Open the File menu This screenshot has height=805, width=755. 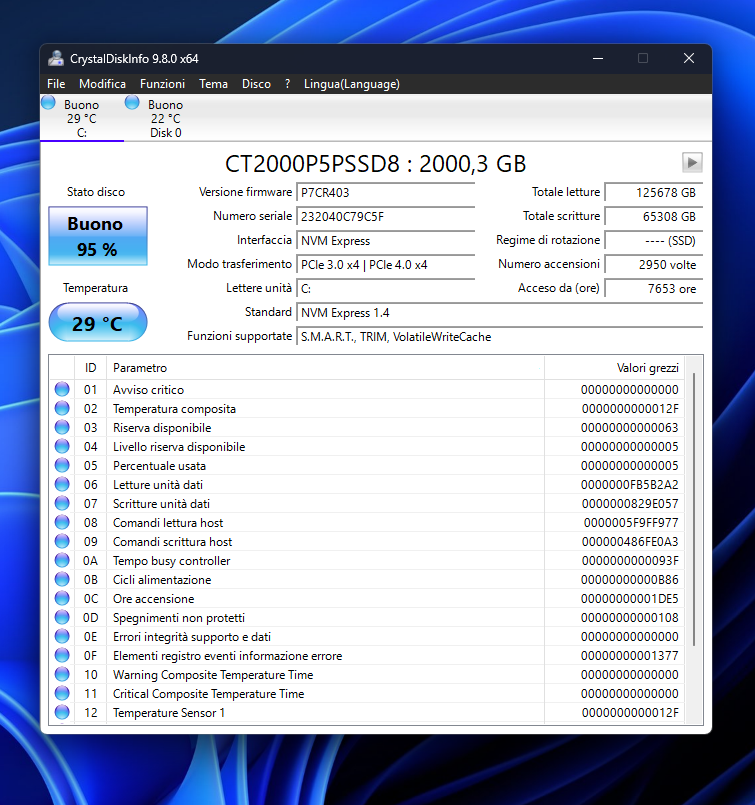(56, 84)
